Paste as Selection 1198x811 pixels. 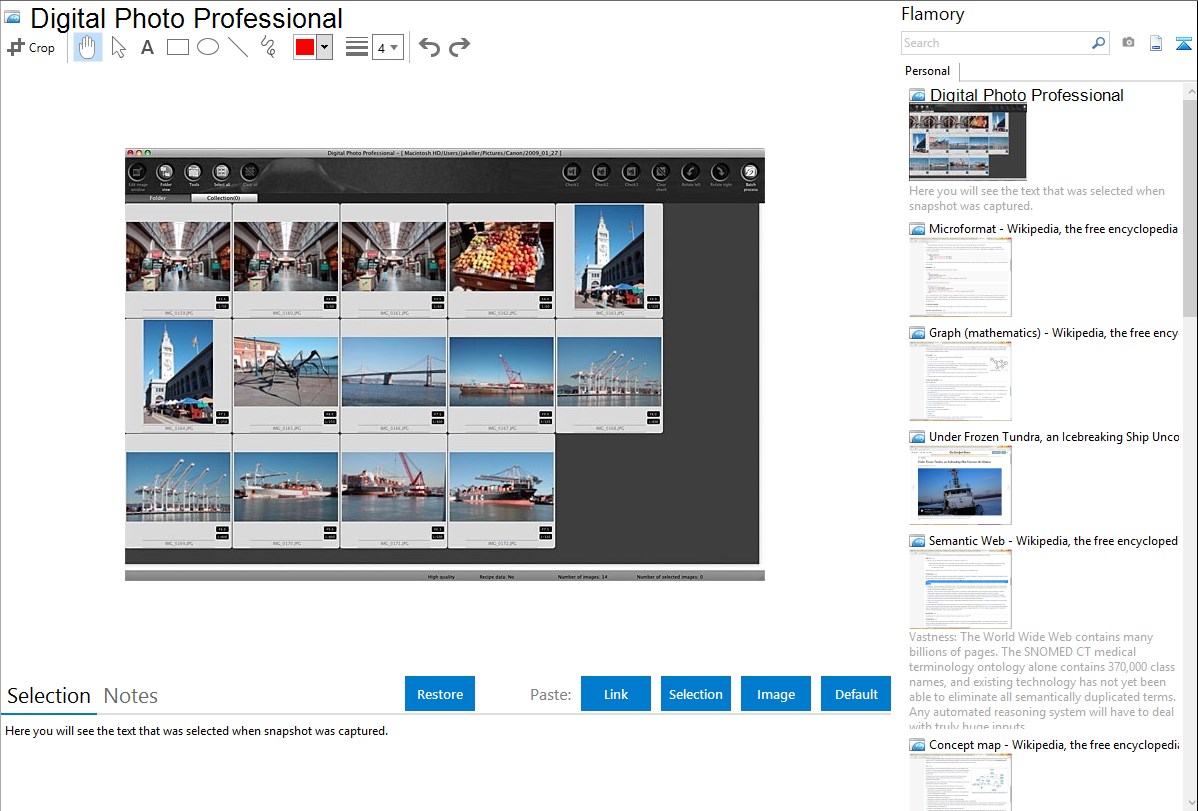click(695, 694)
